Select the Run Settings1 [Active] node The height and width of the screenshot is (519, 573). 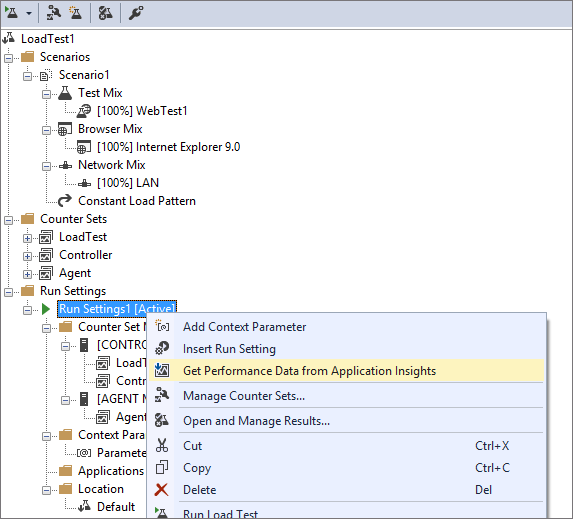117,309
